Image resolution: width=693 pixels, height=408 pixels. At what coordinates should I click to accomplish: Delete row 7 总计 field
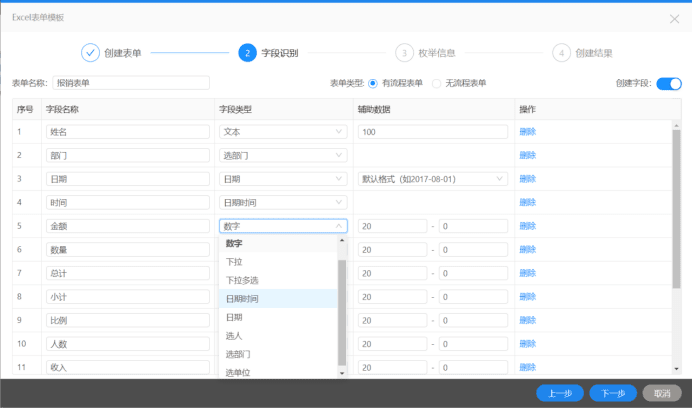click(x=527, y=273)
